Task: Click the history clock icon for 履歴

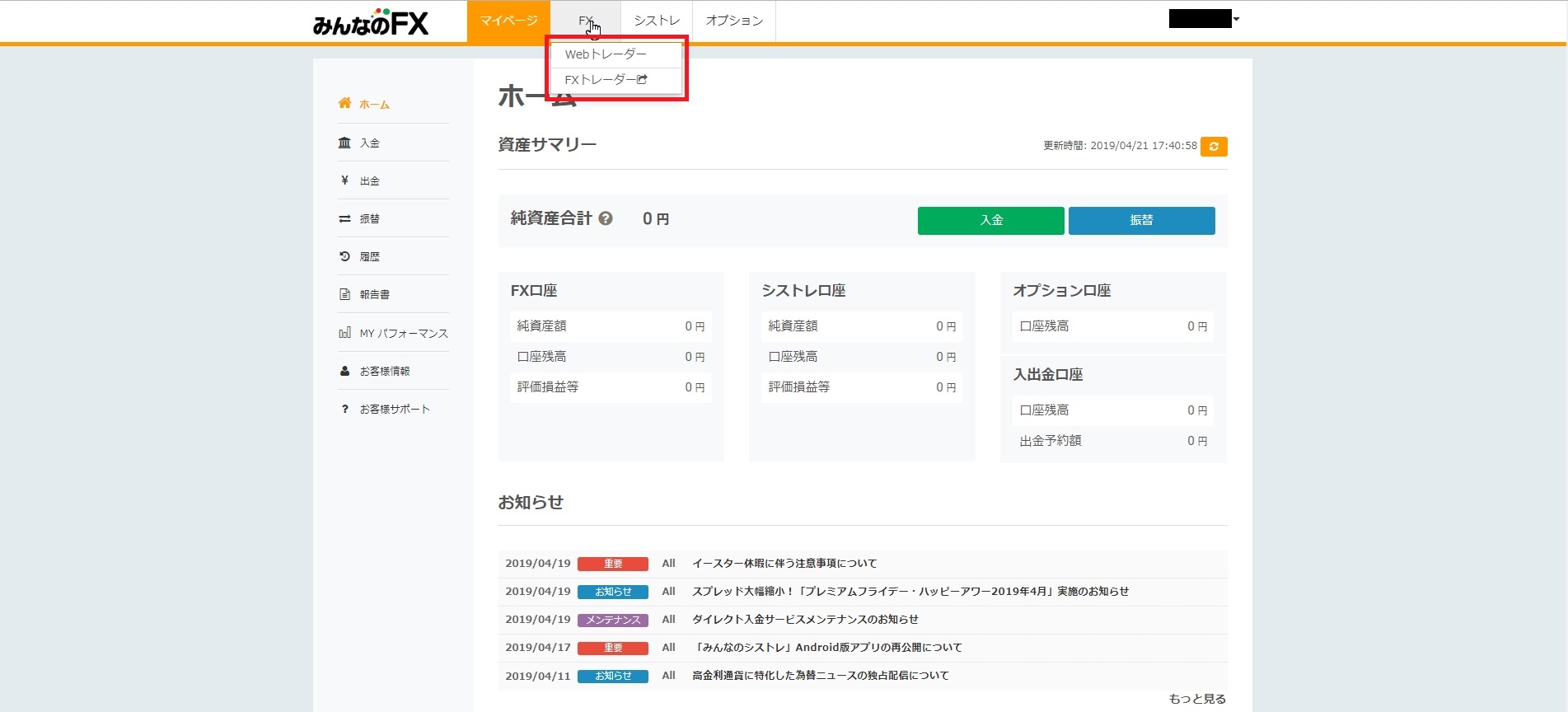Action: tap(344, 256)
